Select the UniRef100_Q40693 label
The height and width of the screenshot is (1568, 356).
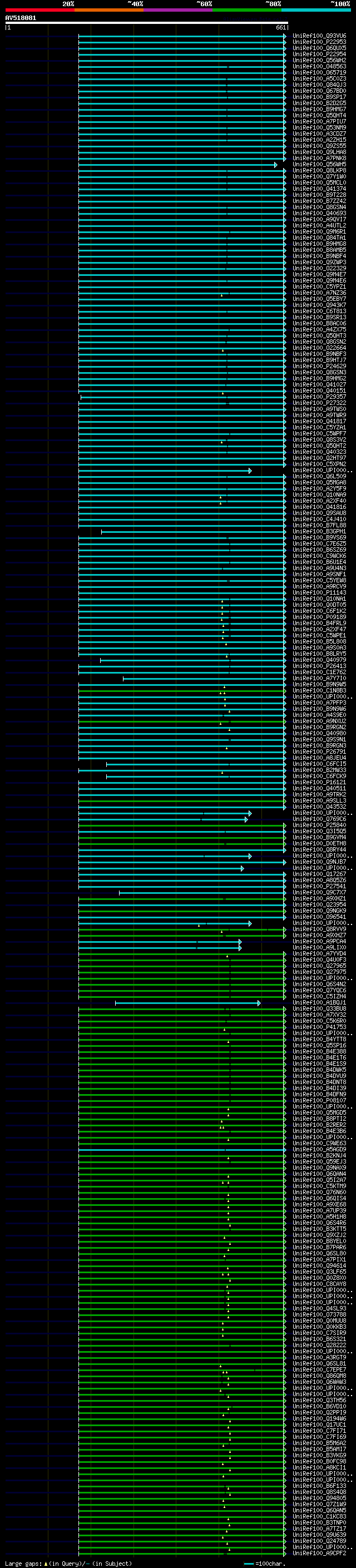pyautogui.click(x=319, y=213)
